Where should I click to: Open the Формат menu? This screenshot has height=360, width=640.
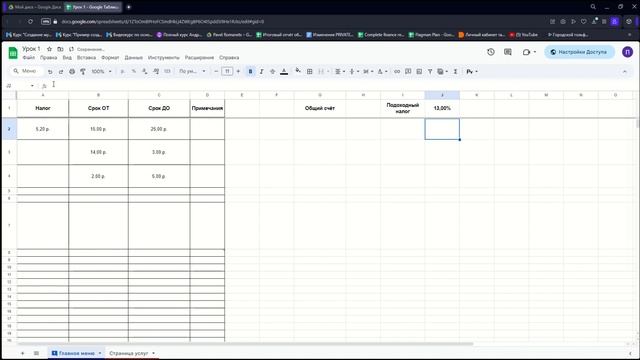coord(110,58)
